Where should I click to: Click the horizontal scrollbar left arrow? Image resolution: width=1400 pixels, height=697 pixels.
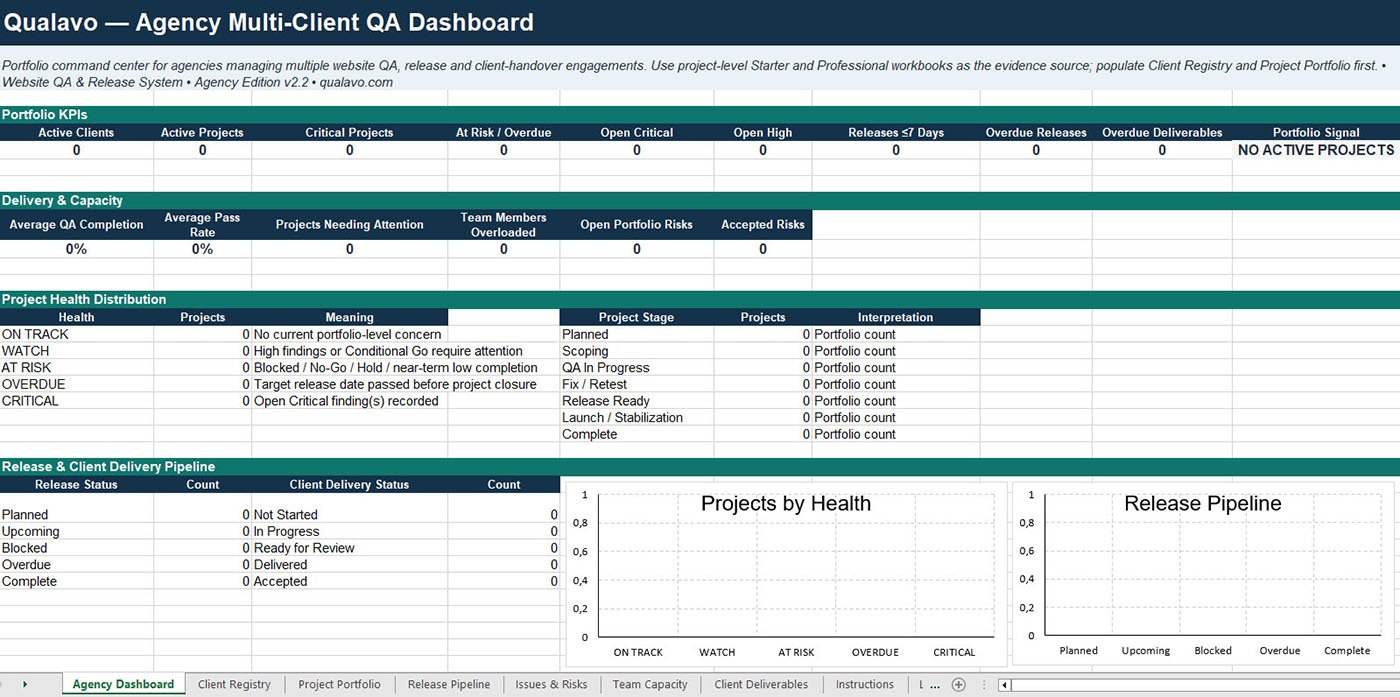[x=1005, y=685]
